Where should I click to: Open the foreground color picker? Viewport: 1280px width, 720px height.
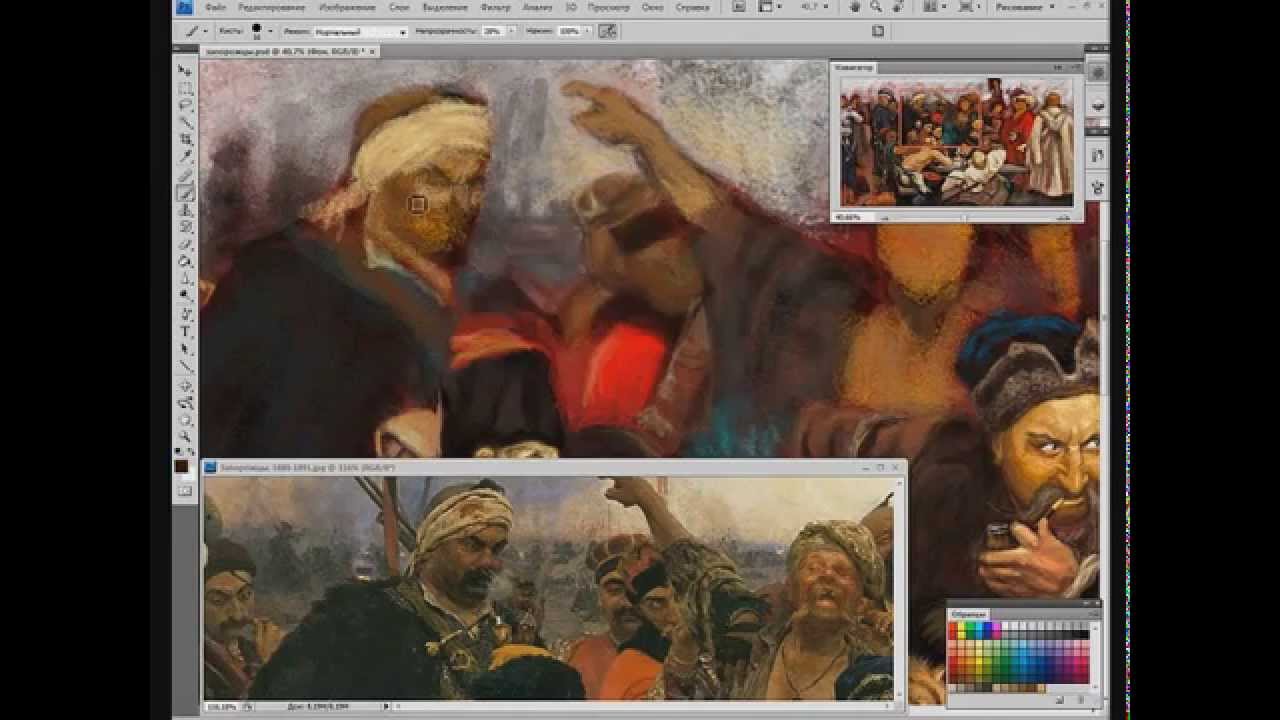(x=182, y=466)
